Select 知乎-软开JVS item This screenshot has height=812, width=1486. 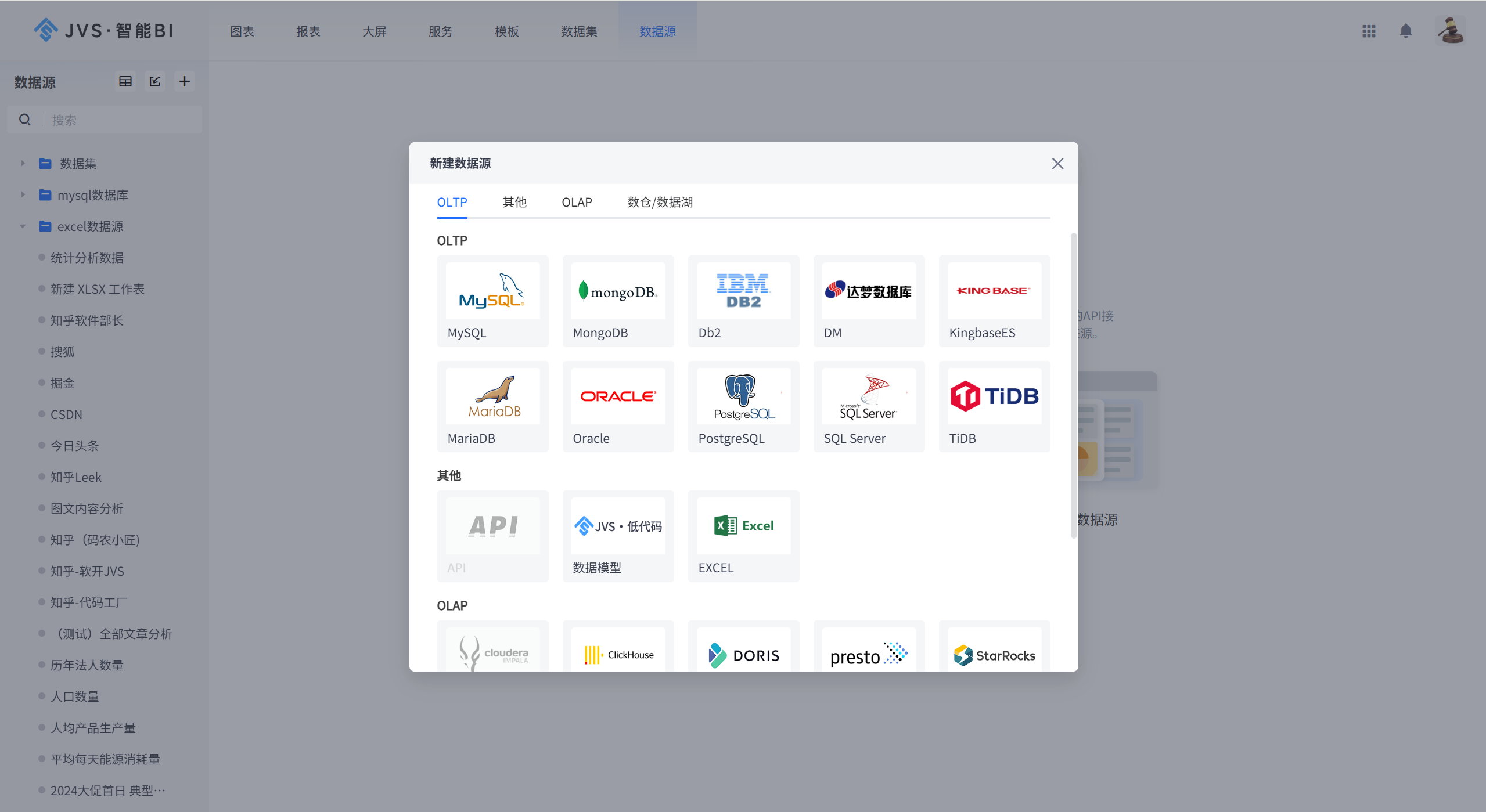point(88,571)
